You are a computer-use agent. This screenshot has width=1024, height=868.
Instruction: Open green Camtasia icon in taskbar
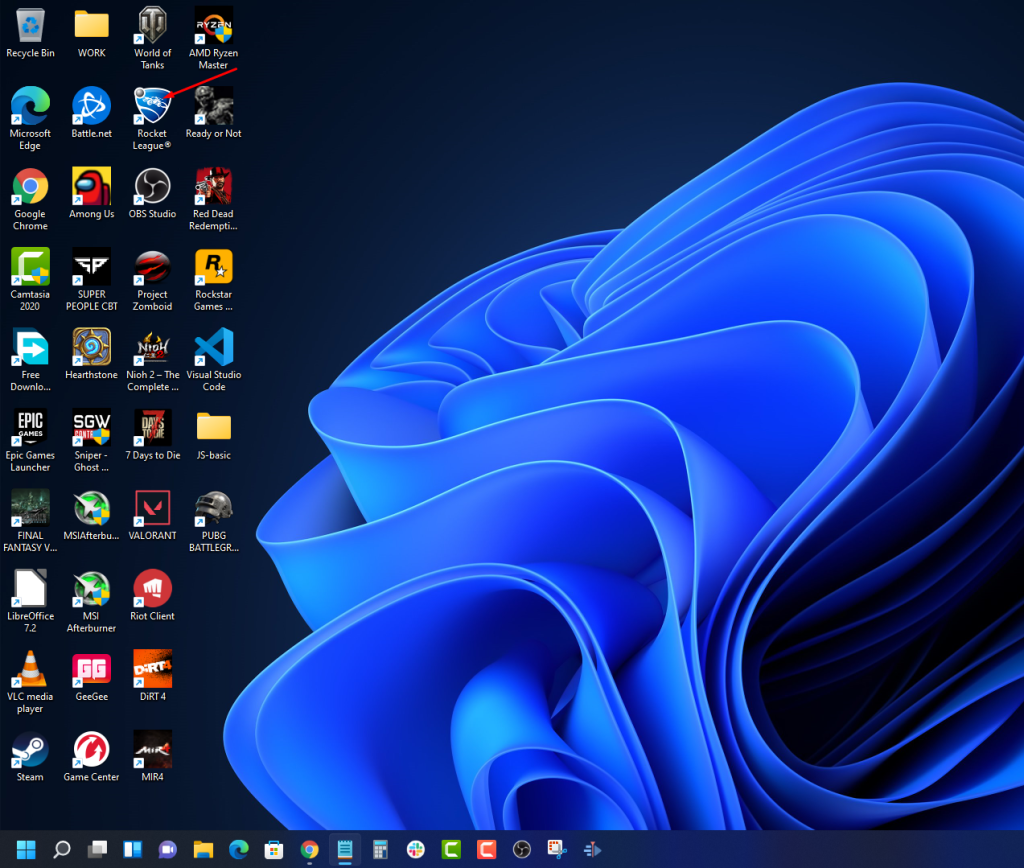[x=451, y=850]
